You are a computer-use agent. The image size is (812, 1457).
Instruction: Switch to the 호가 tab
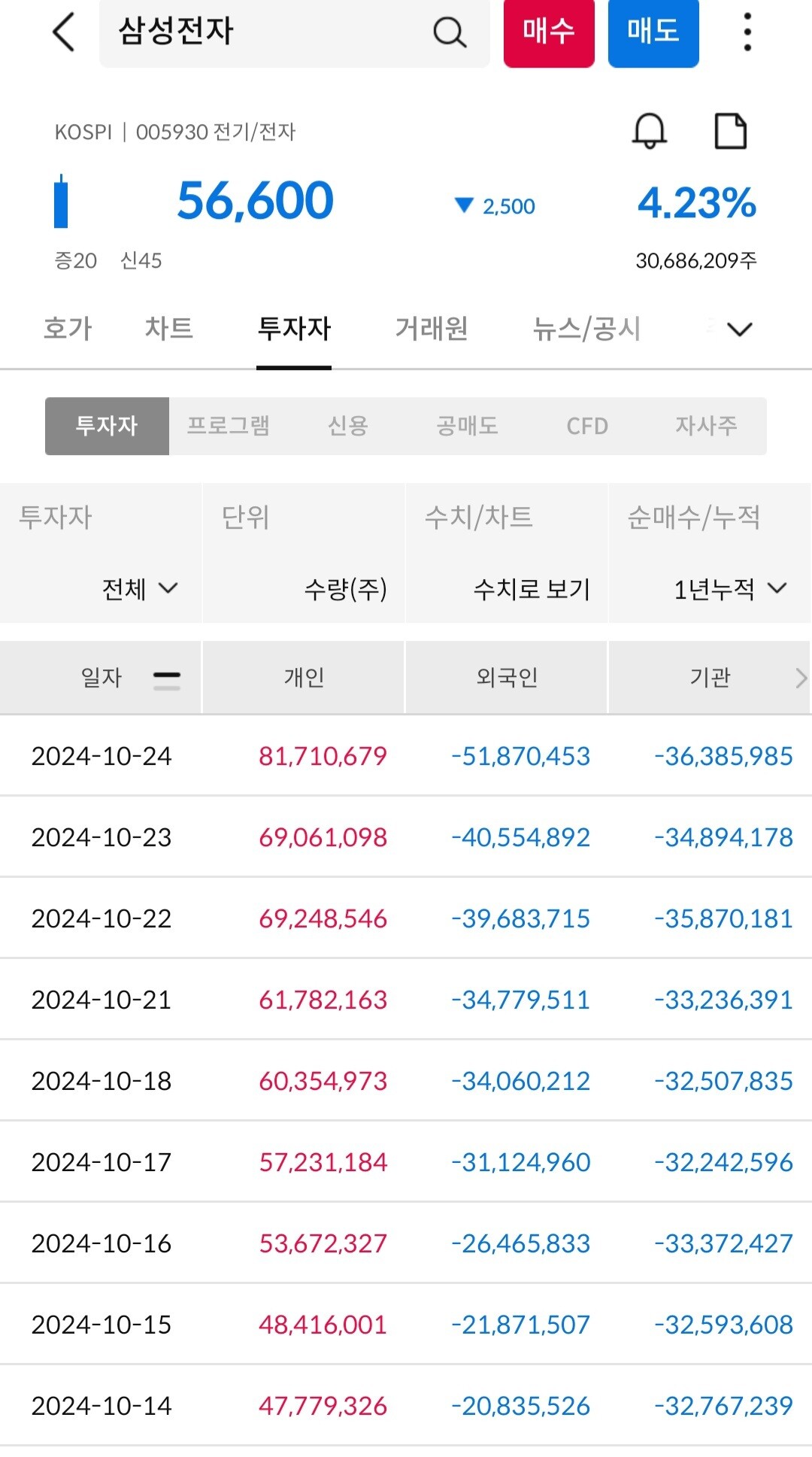tap(68, 329)
